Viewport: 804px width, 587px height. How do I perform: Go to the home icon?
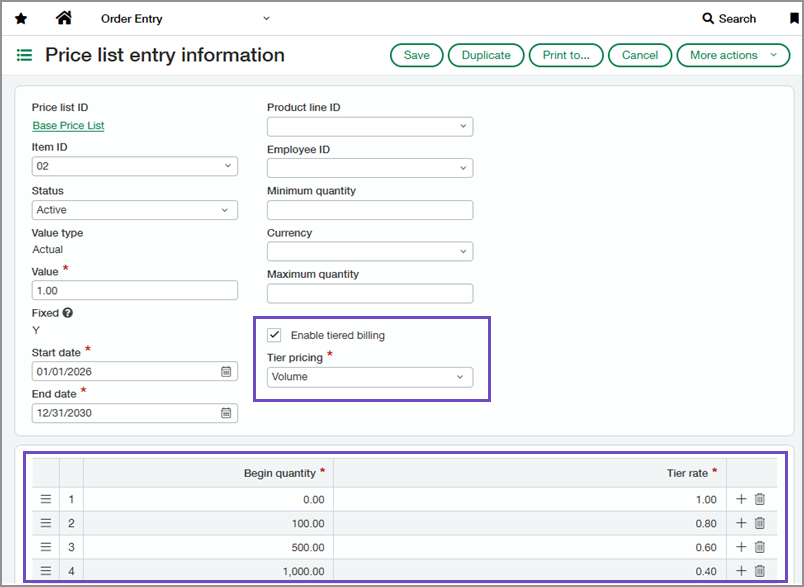(x=64, y=18)
